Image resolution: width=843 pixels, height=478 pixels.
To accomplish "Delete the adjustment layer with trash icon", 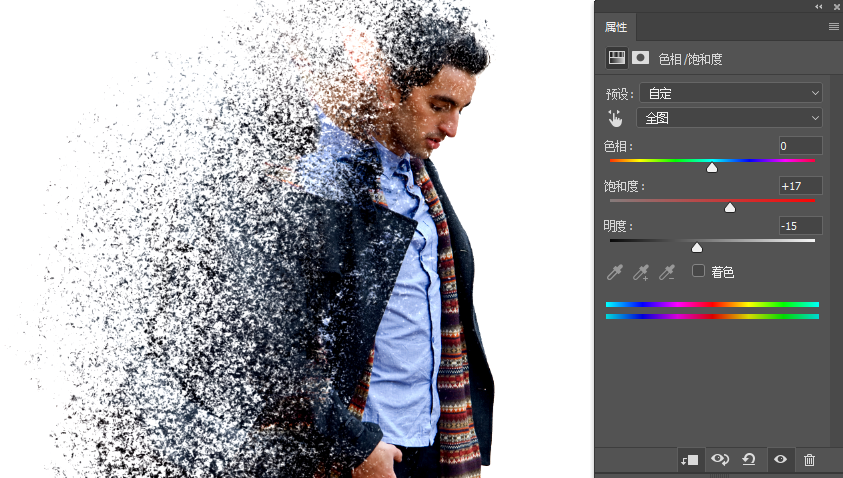I will 809,460.
